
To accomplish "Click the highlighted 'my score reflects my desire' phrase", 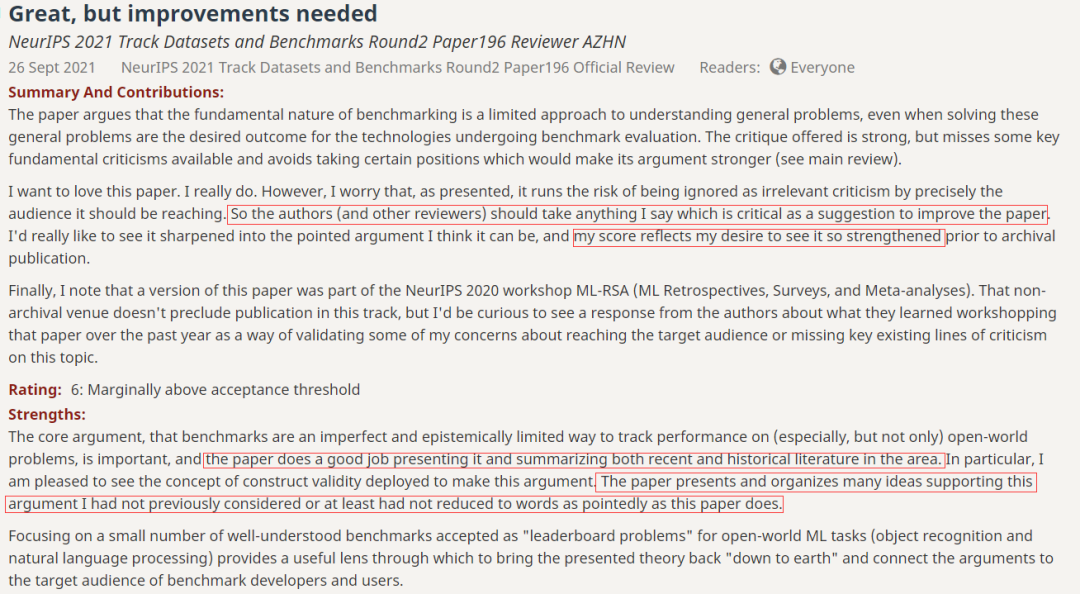I will tap(758, 236).
